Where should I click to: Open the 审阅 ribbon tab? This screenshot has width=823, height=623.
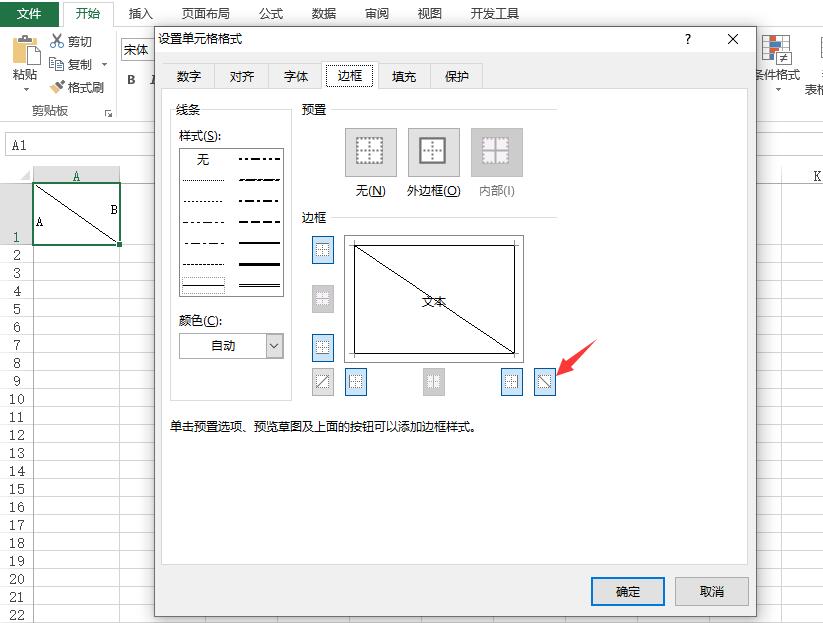coord(377,14)
